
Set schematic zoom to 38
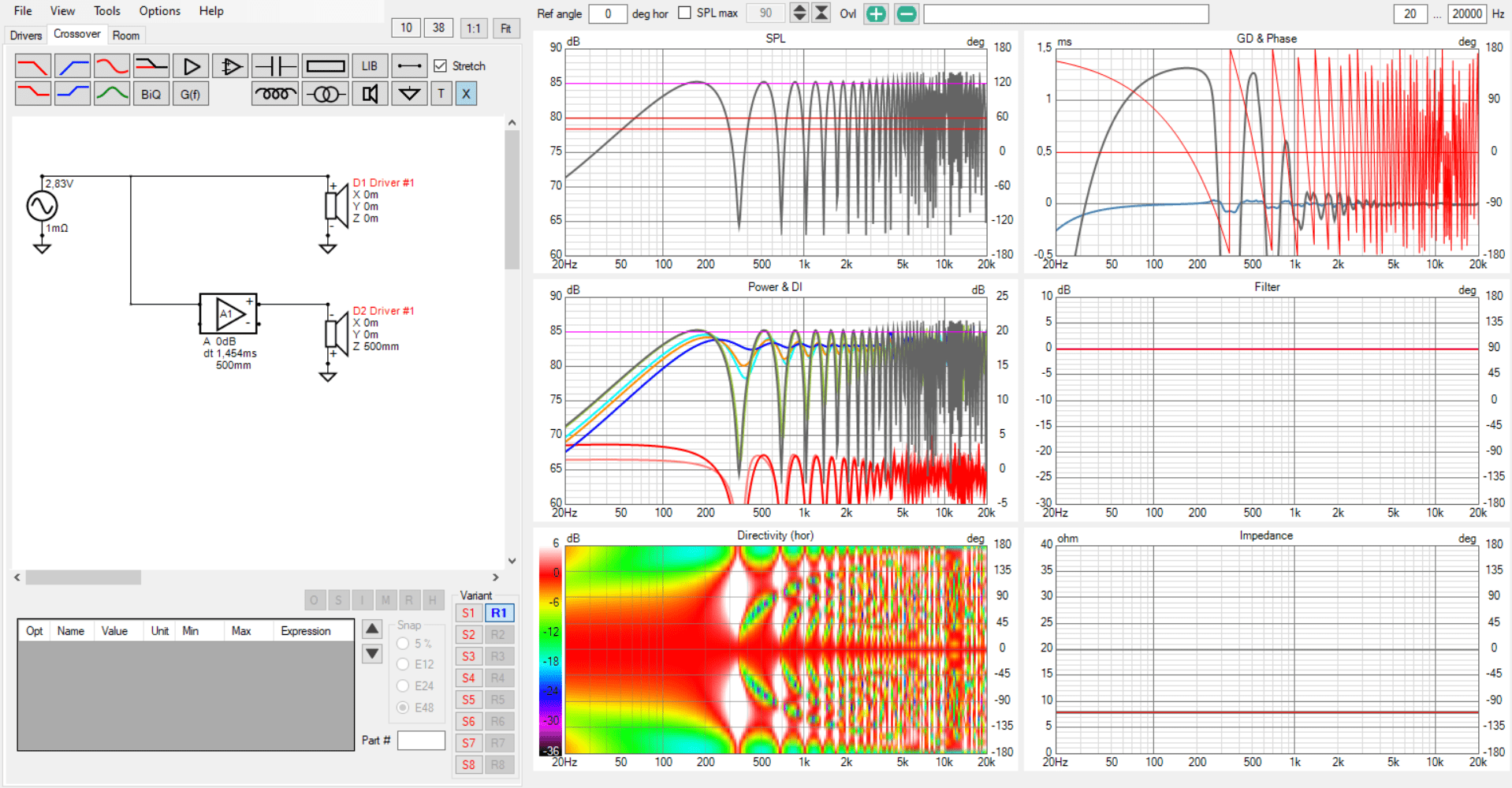click(x=438, y=28)
